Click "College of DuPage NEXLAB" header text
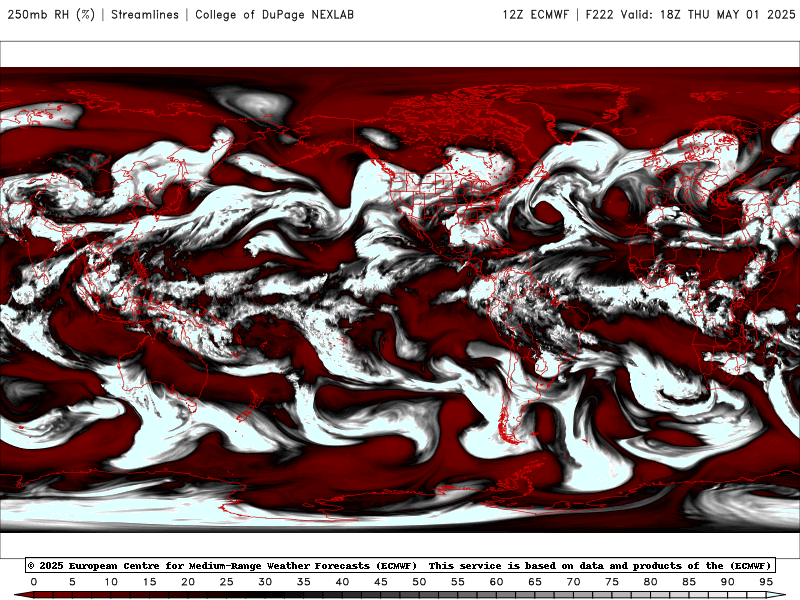Image resolution: width=800 pixels, height=600 pixels. pos(274,15)
